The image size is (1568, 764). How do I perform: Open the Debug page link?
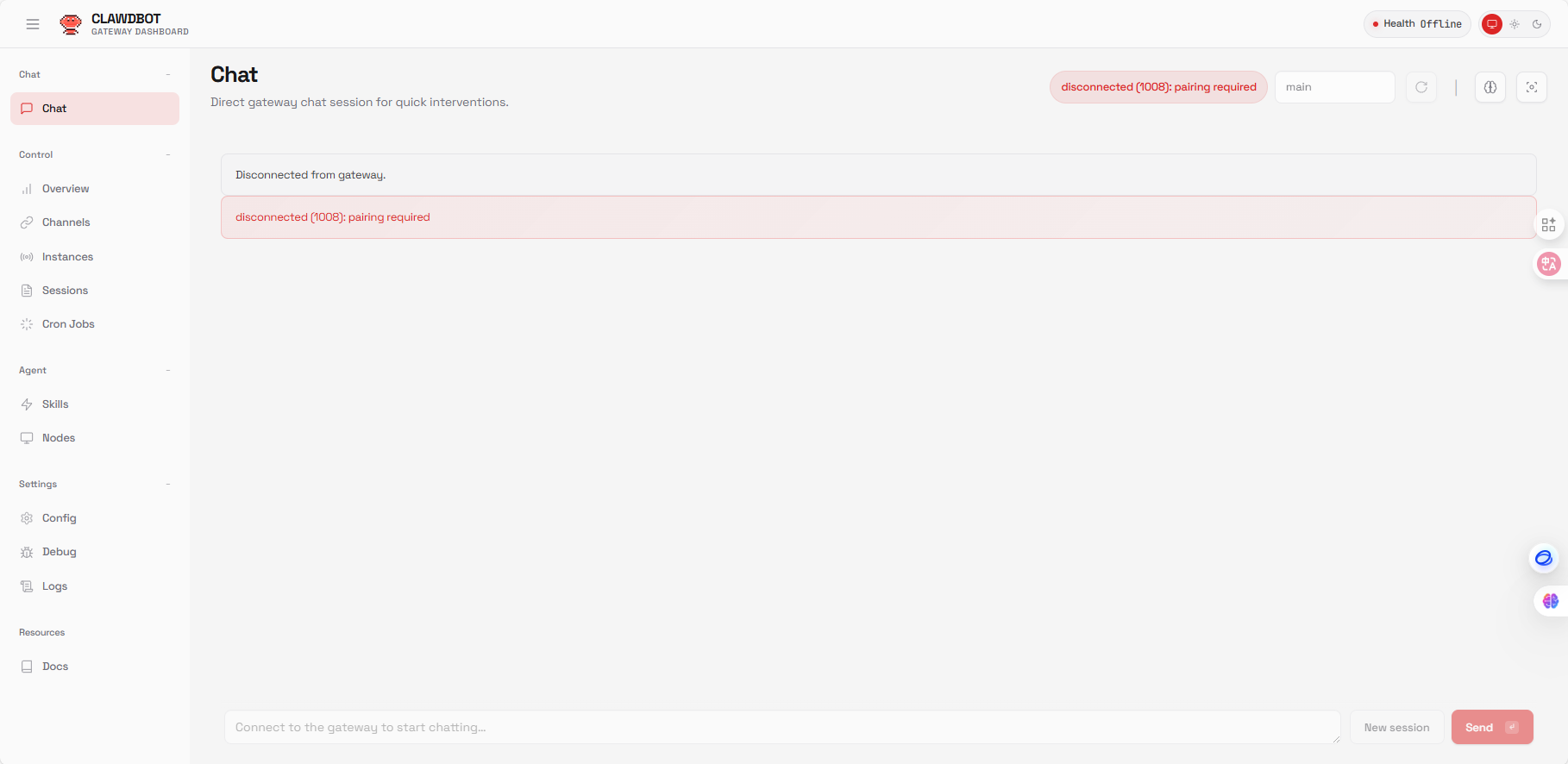(x=95, y=552)
